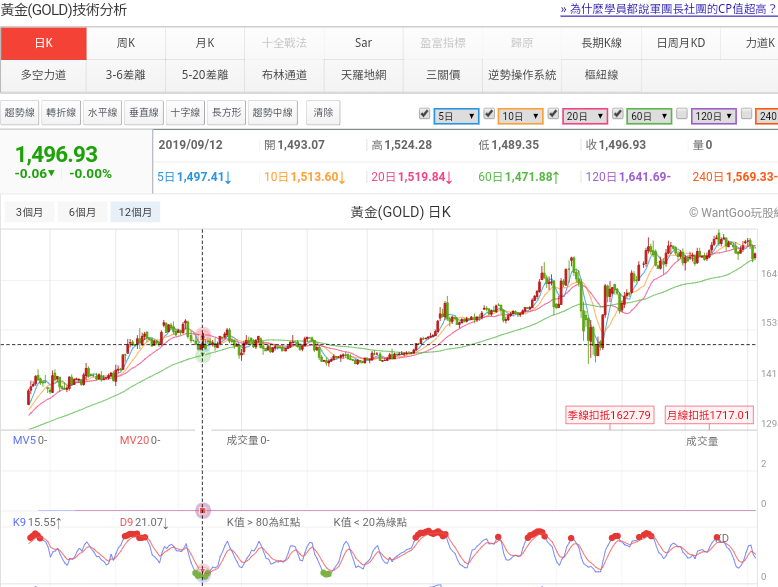Image resolution: width=778 pixels, height=587 pixels.
Task: Toggle the 20日 moving average checkbox
Action: [553, 114]
